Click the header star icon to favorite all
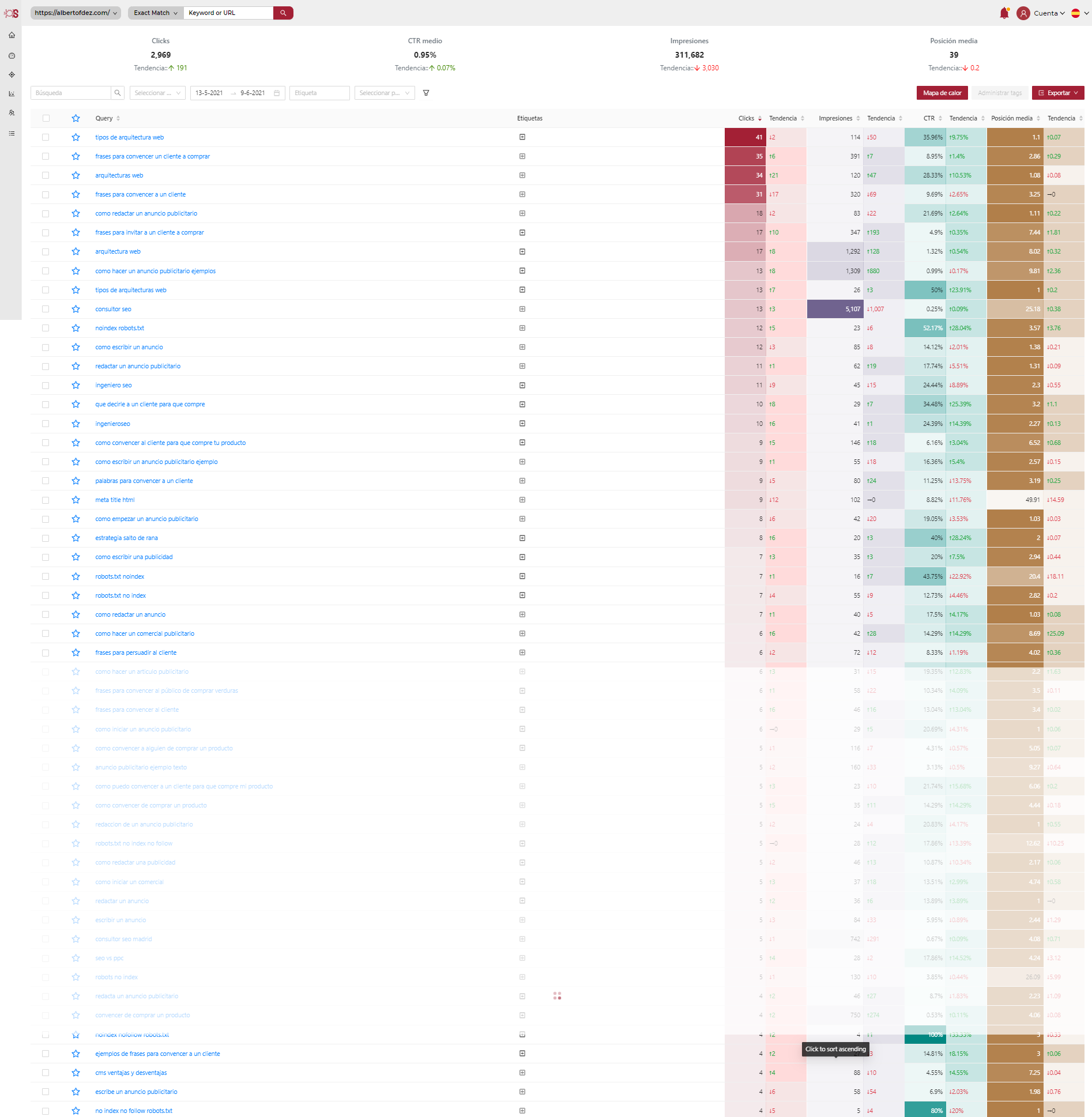 click(76, 118)
